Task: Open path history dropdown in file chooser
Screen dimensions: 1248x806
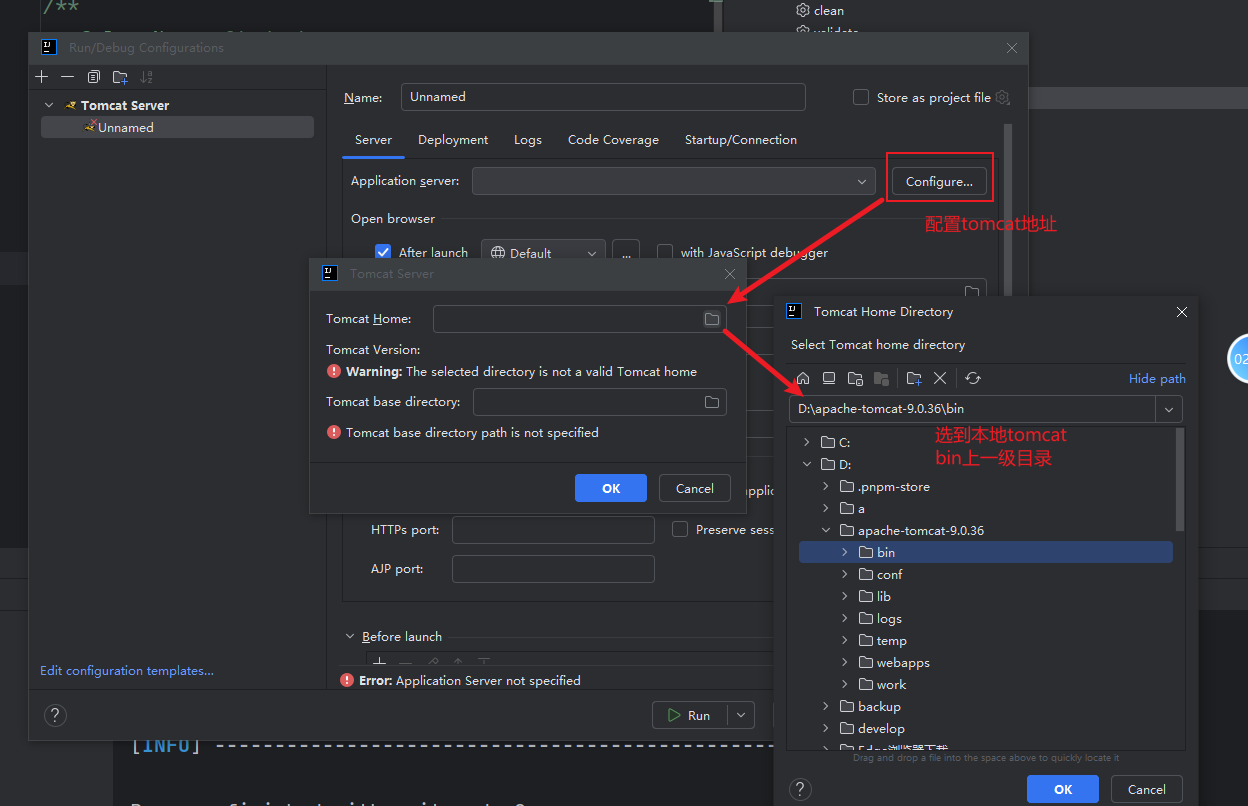Action: pyautogui.click(x=1169, y=409)
